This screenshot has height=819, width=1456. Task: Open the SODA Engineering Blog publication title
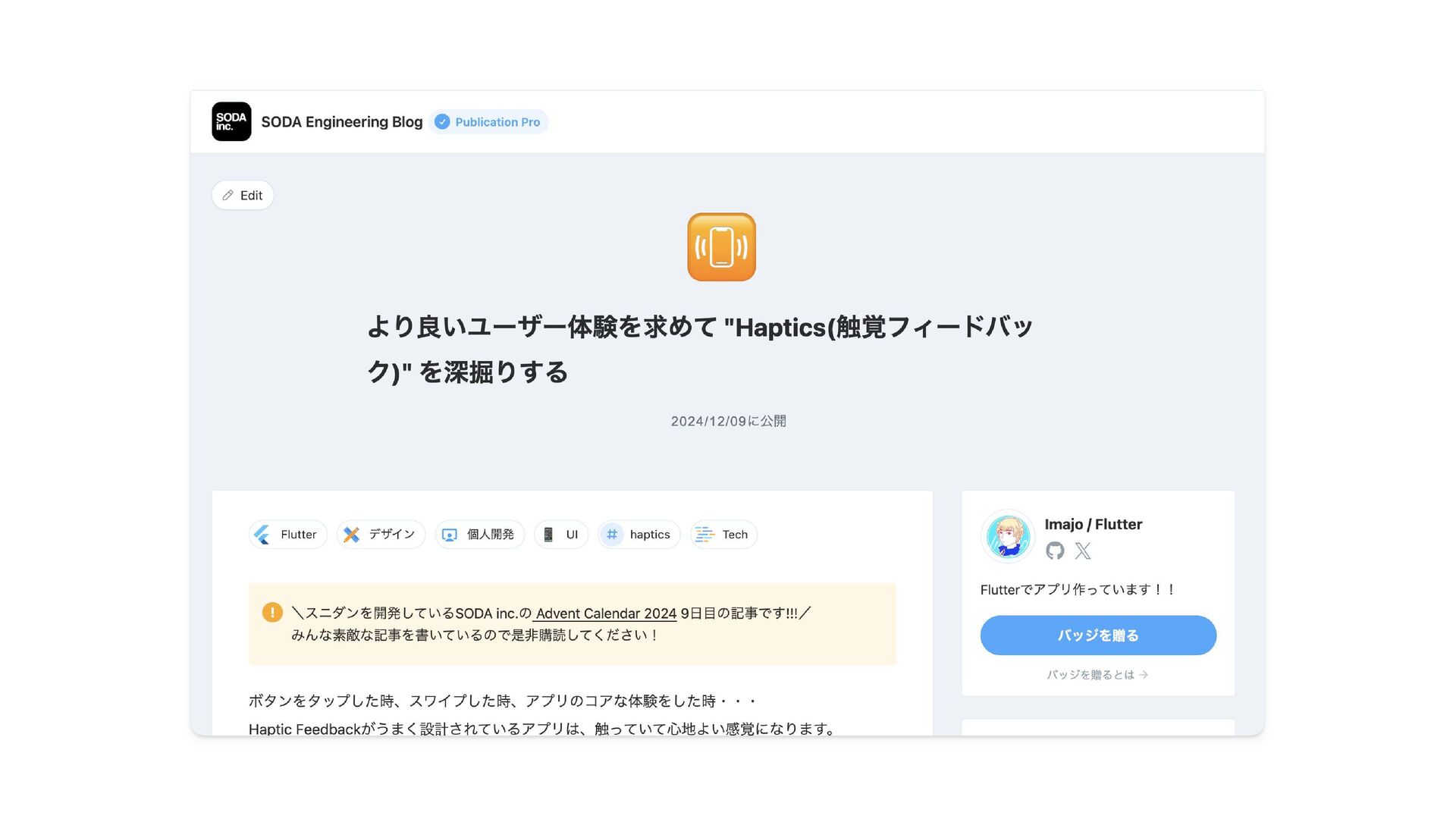click(x=341, y=122)
